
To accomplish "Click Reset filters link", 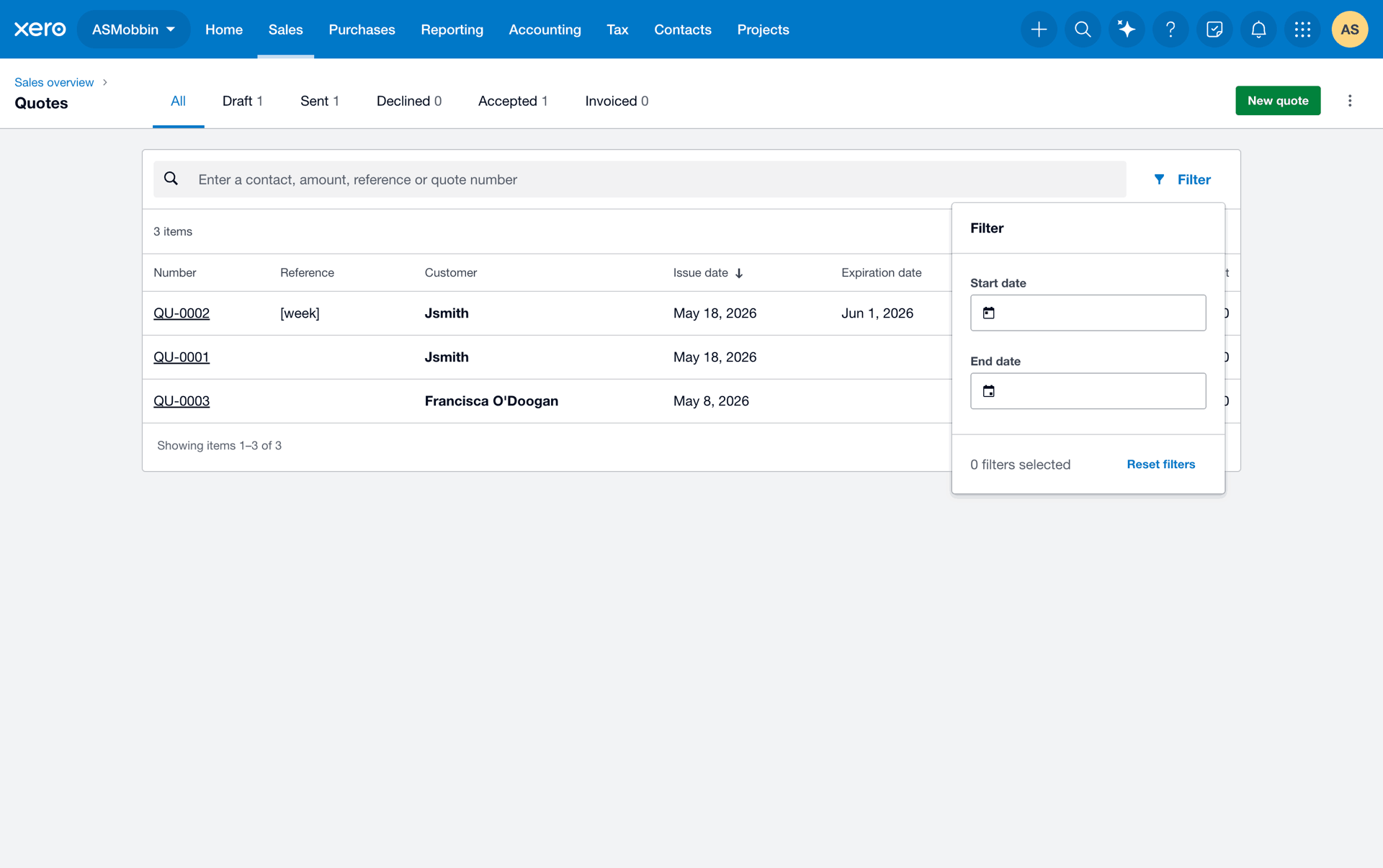I will click(x=1160, y=465).
